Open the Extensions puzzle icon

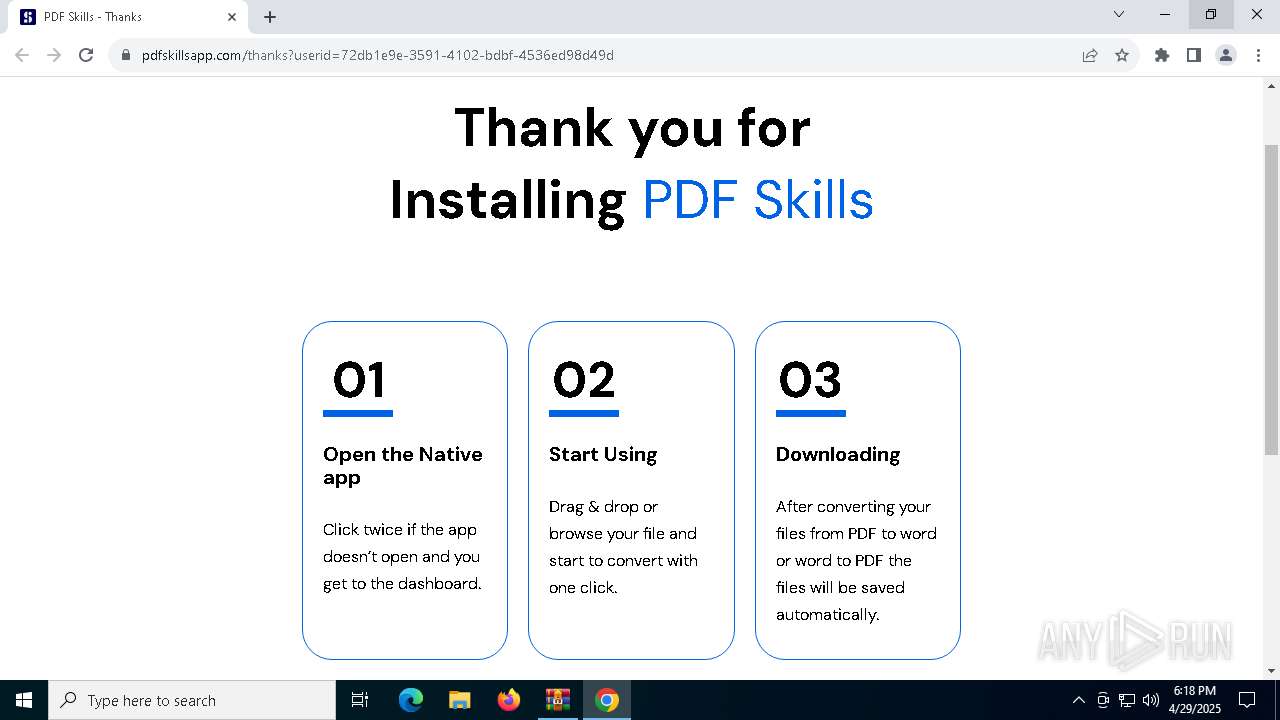(1162, 55)
